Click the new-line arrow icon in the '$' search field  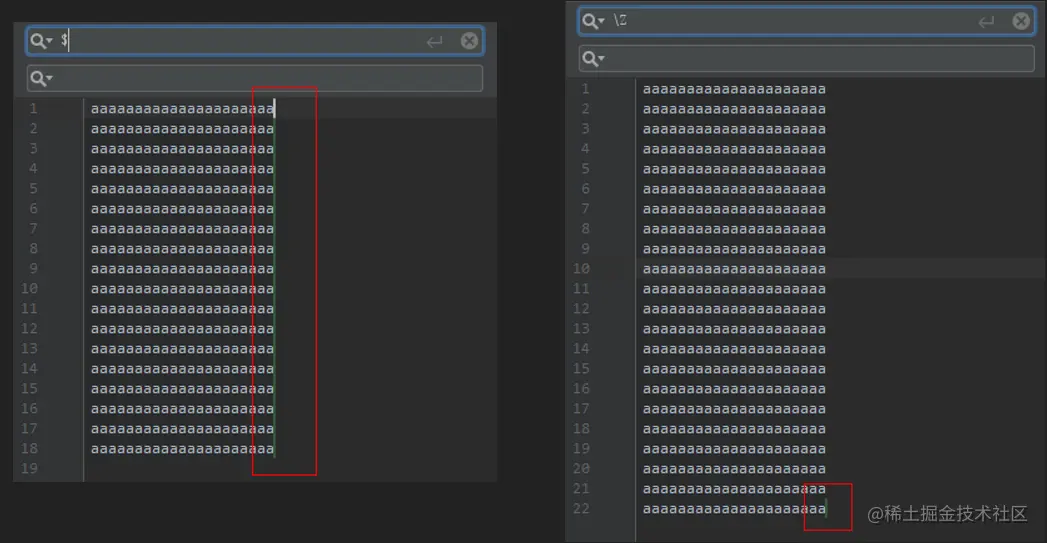(x=435, y=41)
